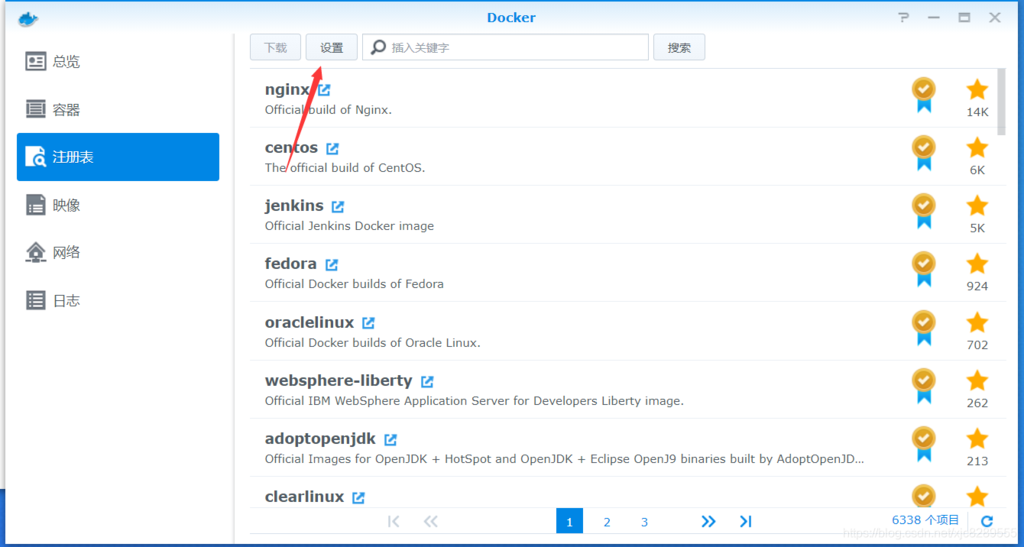Select the jenkins image name
This screenshot has width=1024, height=547.
294,206
